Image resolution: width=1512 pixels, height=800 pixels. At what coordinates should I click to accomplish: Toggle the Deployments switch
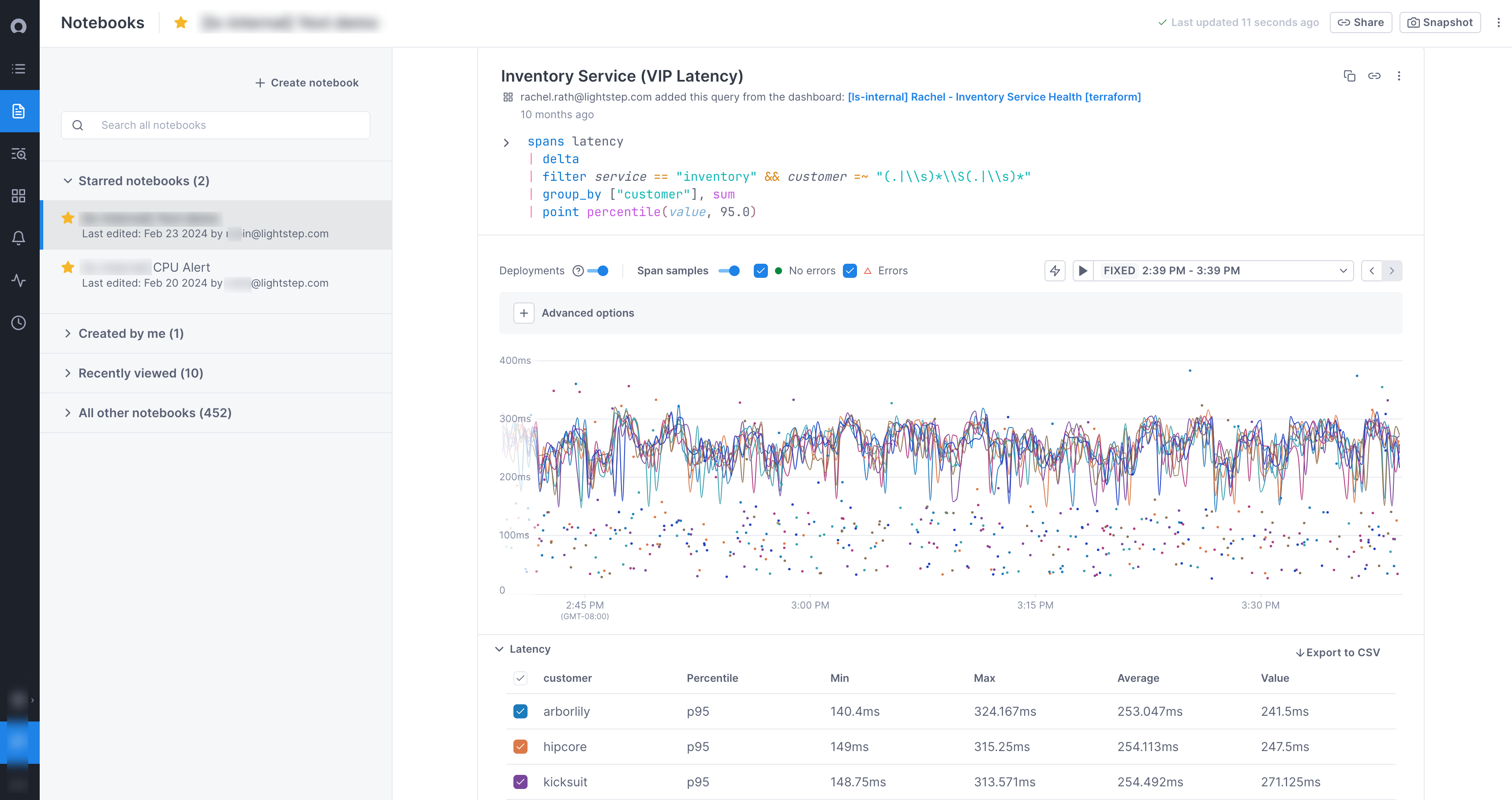[598, 271]
